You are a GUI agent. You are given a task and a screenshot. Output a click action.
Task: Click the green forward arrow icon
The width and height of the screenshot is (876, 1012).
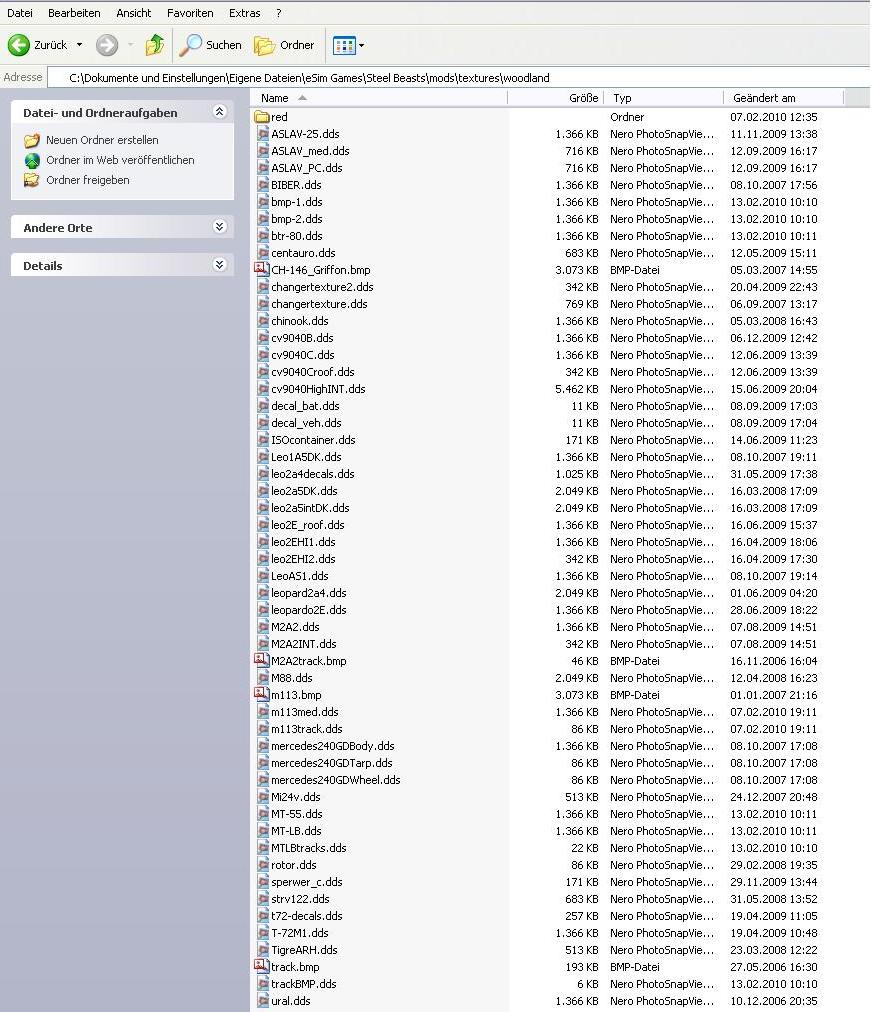coord(107,45)
